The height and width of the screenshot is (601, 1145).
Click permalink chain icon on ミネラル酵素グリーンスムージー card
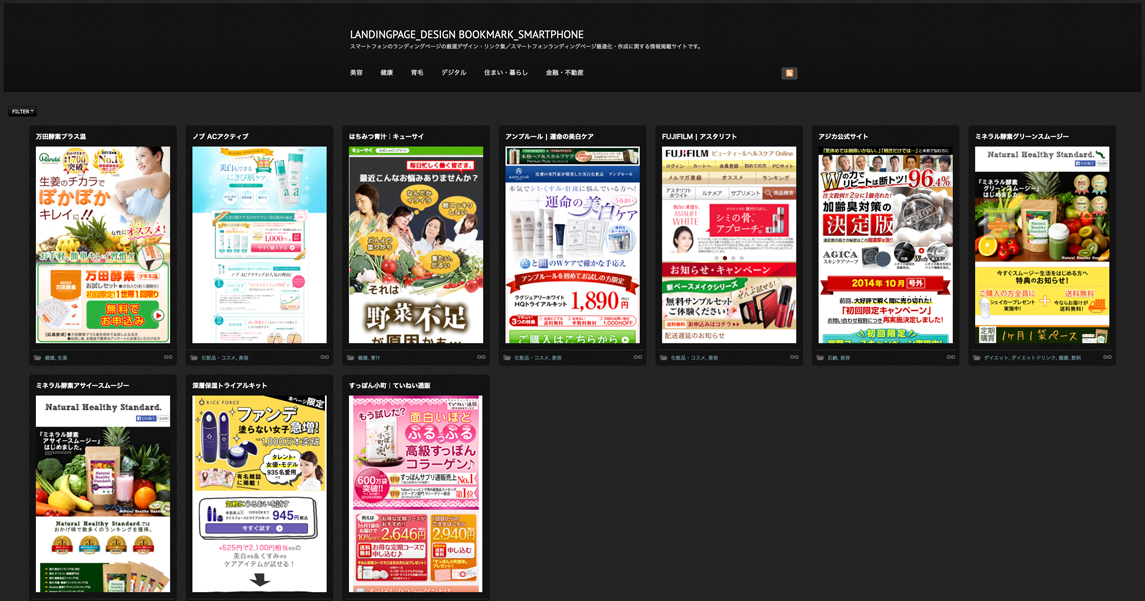click(x=1107, y=357)
